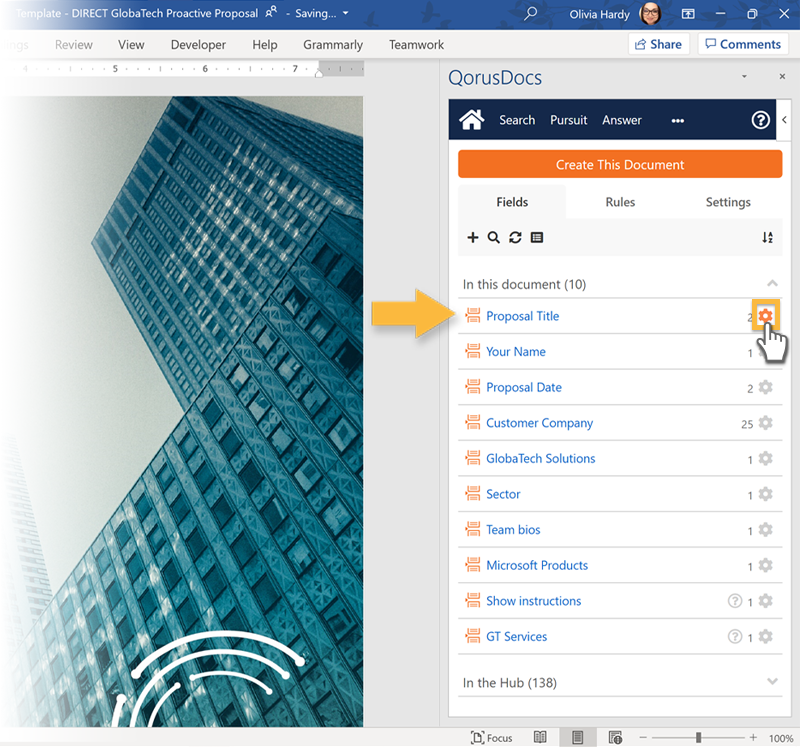Sort fields with the sort icon
Viewport: 800px width, 747px height.
pyautogui.click(x=767, y=238)
